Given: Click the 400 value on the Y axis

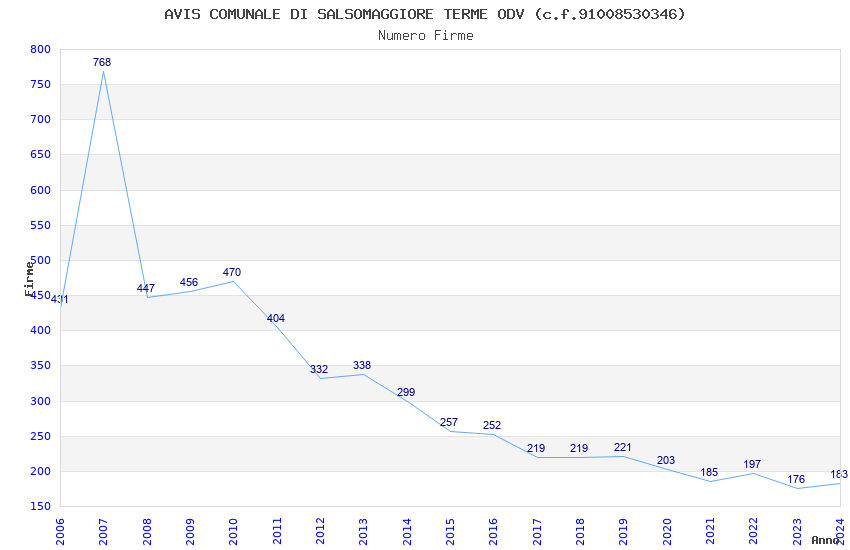Looking at the screenshot, I should pyautogui.click(x=41, y=331).
